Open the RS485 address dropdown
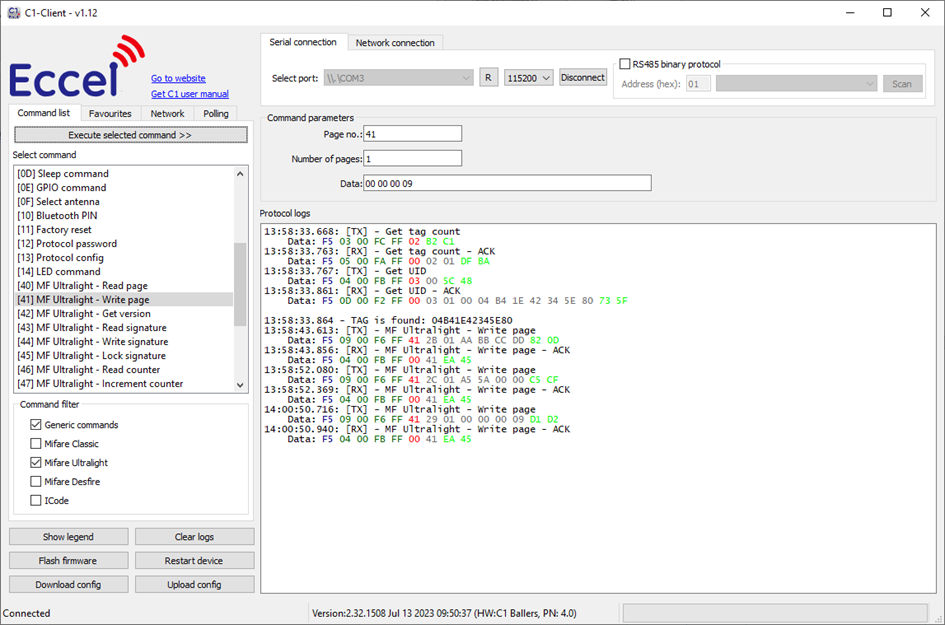 pyautogui.click(x=796, y=84)
